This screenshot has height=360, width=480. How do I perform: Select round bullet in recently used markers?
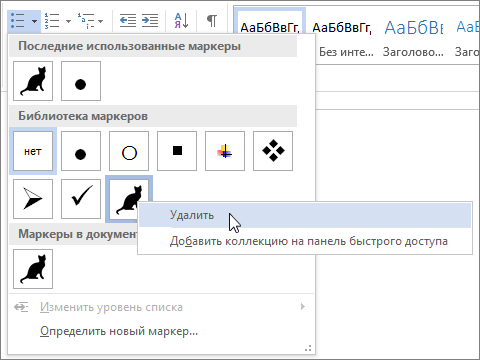point(81,81)
